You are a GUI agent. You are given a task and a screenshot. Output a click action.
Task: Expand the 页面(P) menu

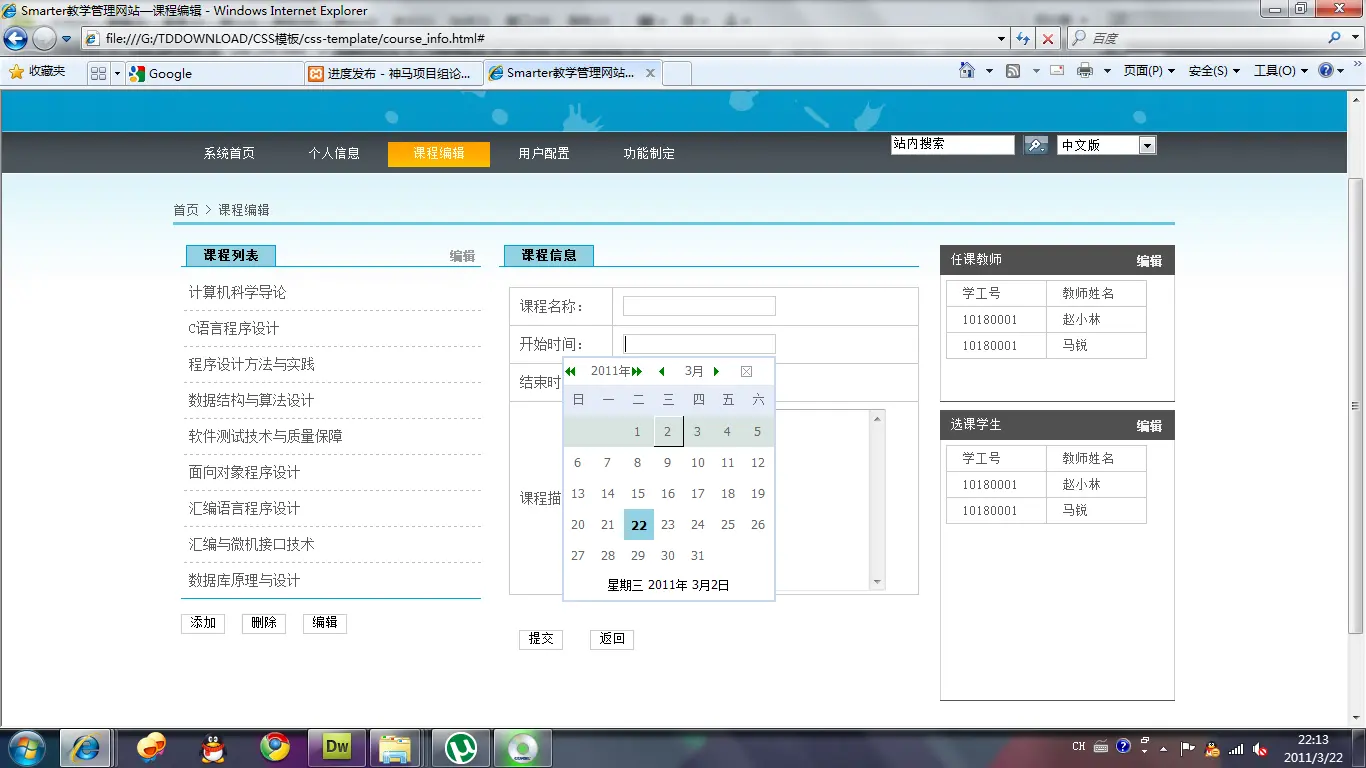pyautogui.click(x=1148, y=71)
